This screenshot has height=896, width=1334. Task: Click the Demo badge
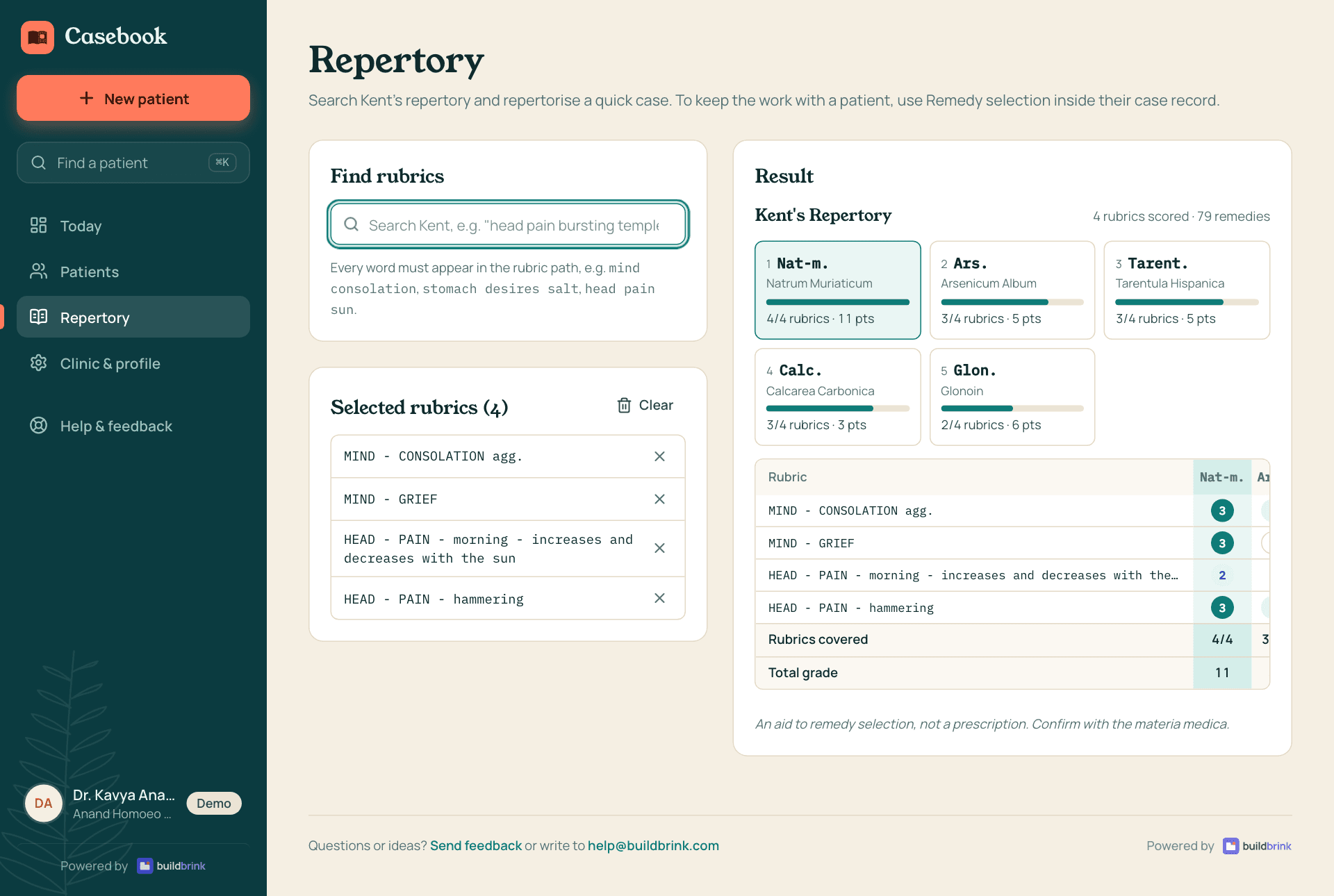[x=214, y=803]
